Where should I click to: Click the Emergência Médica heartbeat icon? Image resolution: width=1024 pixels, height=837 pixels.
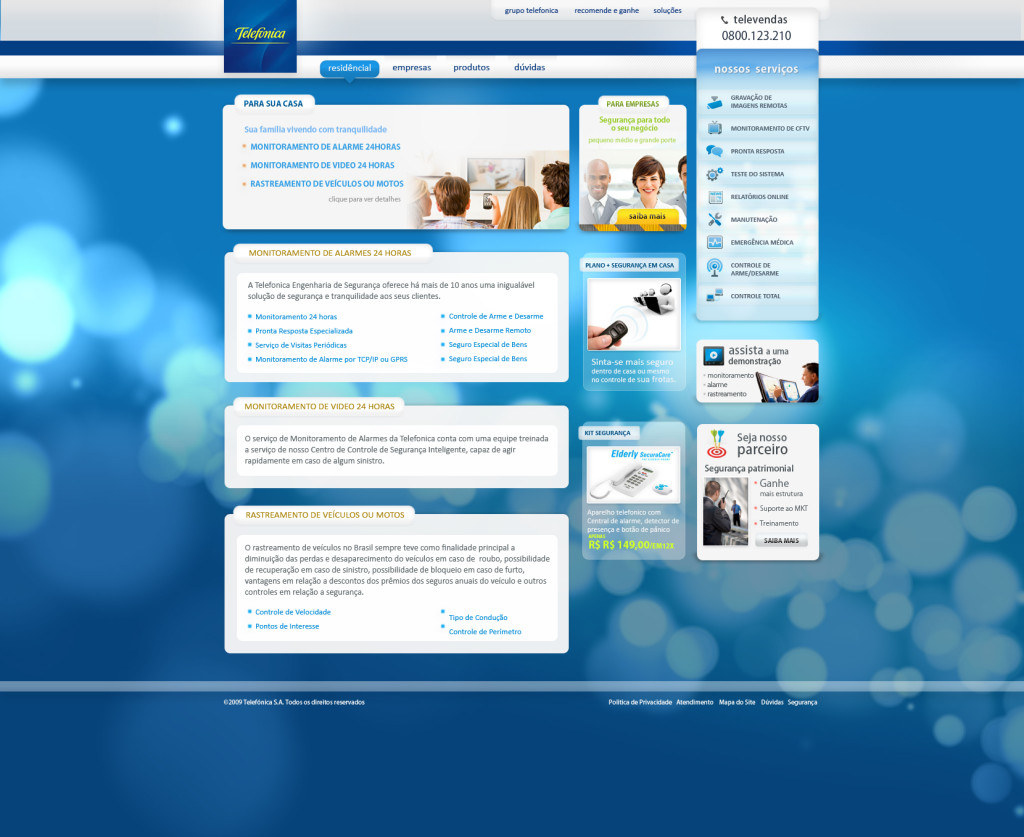[714, 242]
